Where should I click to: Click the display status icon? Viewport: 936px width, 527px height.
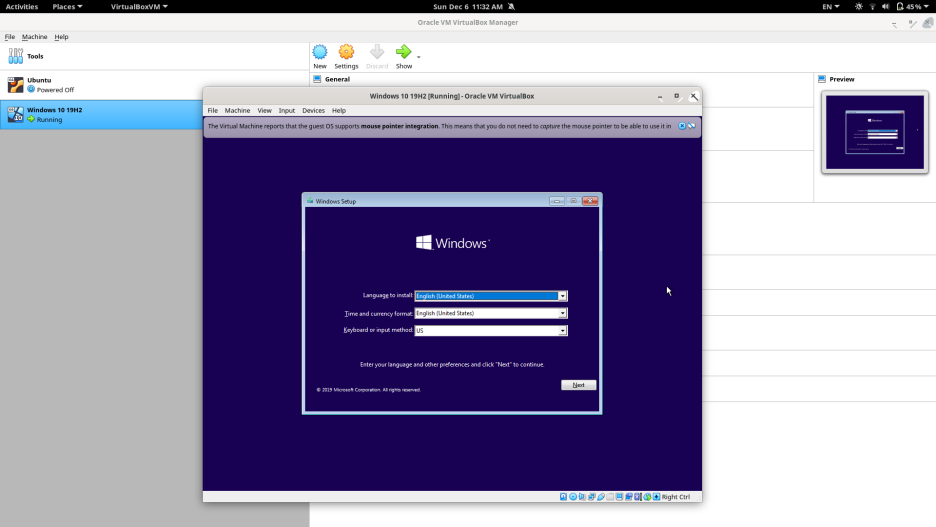(x=620, y=497)
